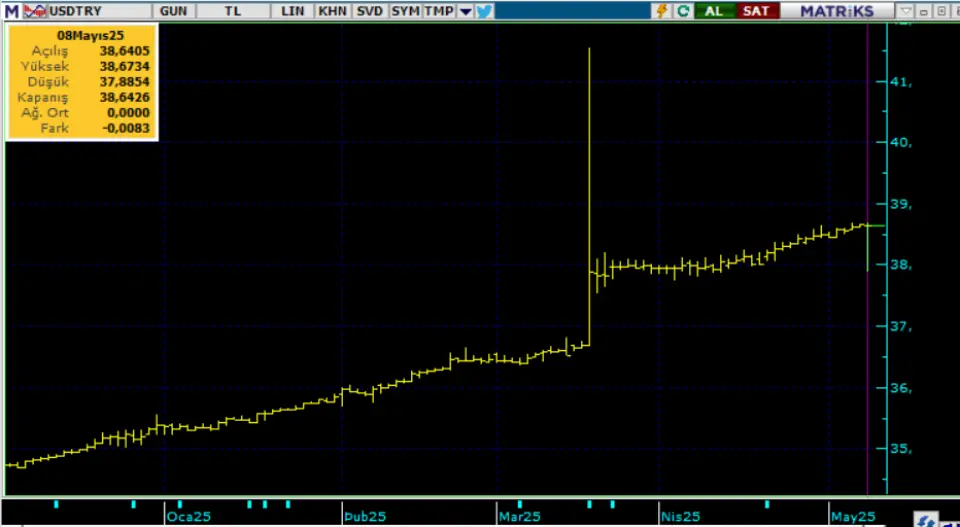Click the green refresh icon
The width and height of the screenshot is (960, 527).
(x=683, y=11)
